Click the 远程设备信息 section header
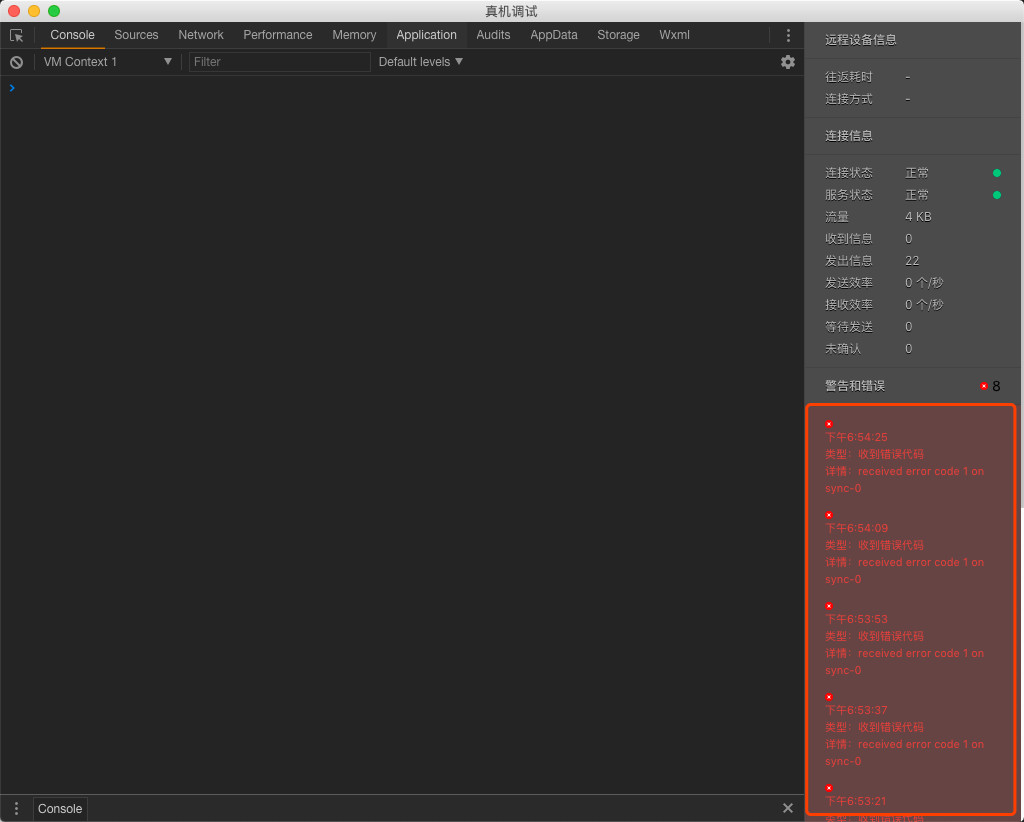 coord(860,40)
